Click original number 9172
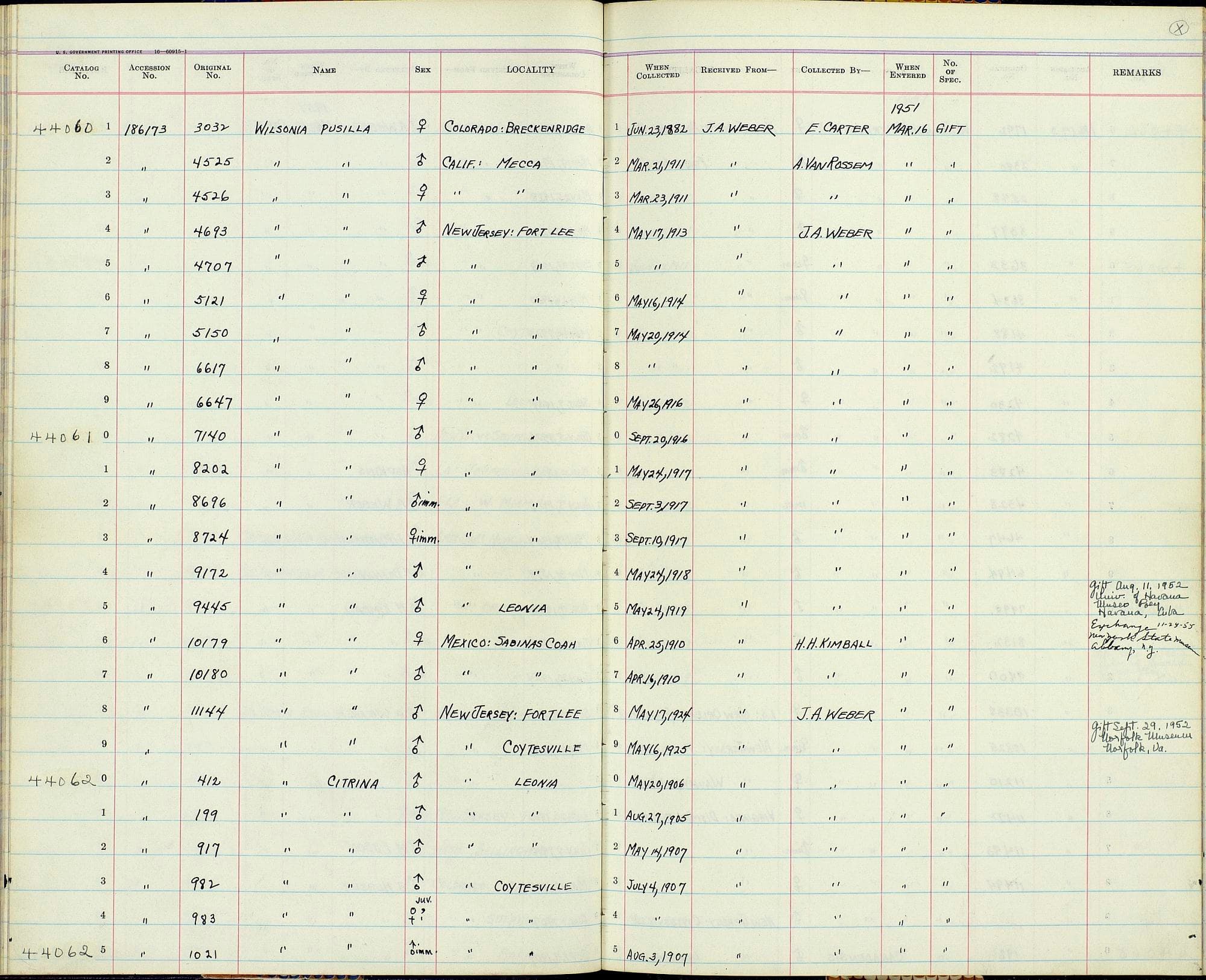1206x980 pixels. (x=210, y=573)
